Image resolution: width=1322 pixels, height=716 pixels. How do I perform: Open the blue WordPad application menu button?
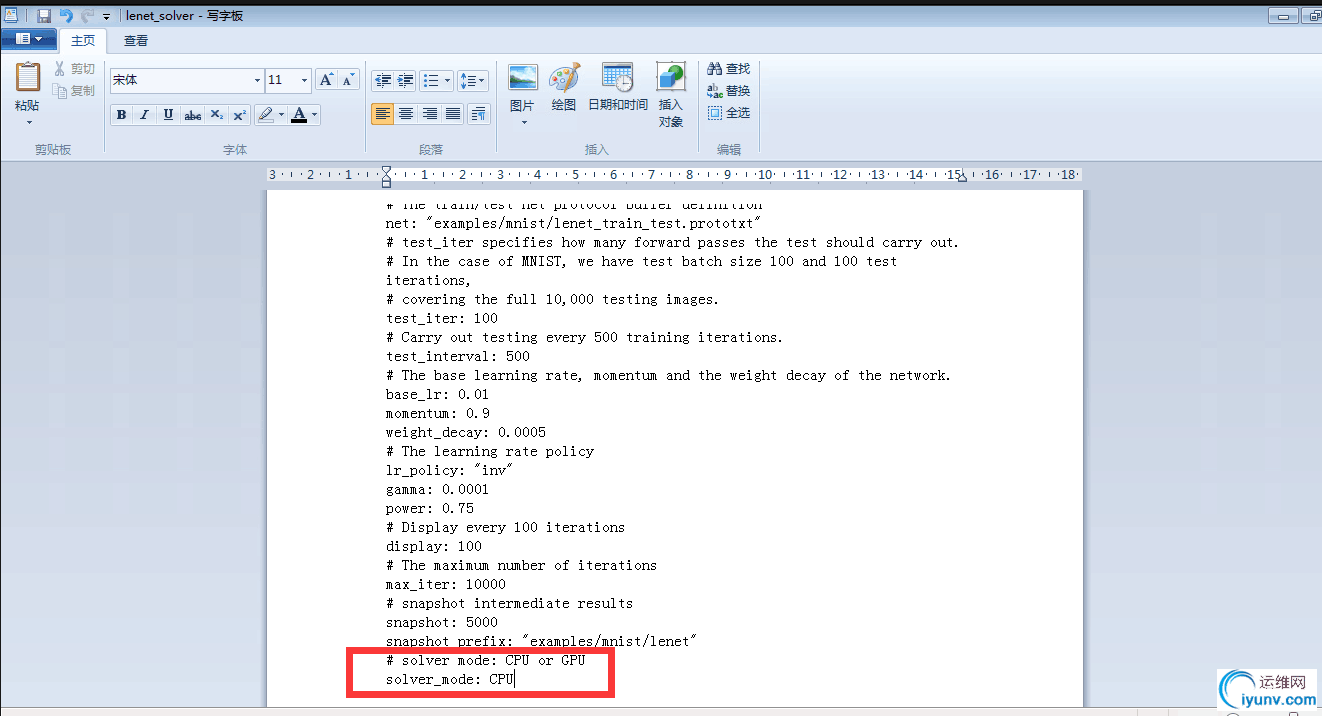pos(28,39)
